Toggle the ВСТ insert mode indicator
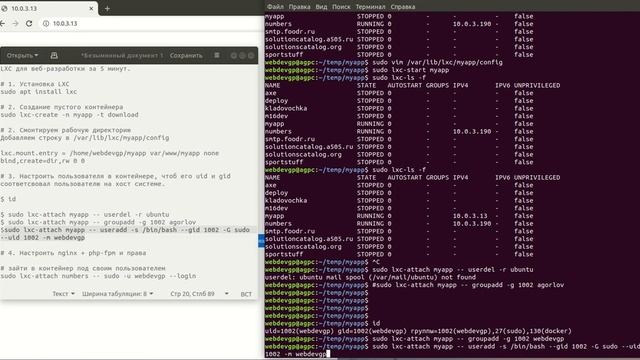Viewport: 640px width, 360px height. click(x=246, y=294)
